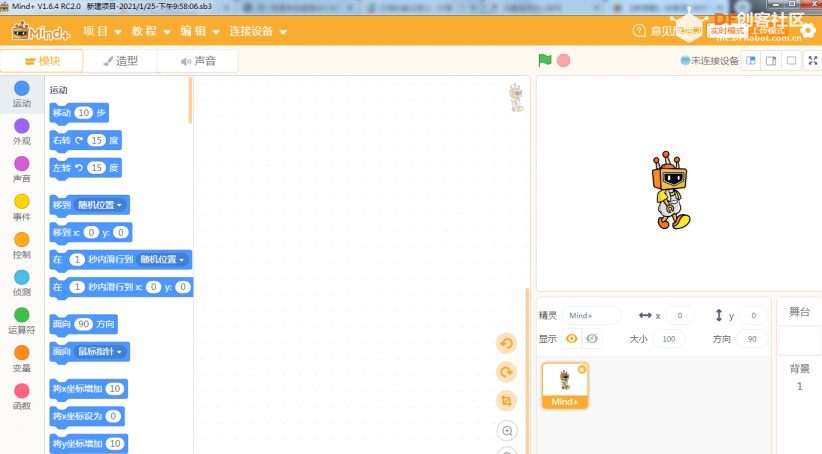Viewport: 822px width, 454px height.
Task: Open the 造型 costumes tab
Action: [x=120, y=61]
